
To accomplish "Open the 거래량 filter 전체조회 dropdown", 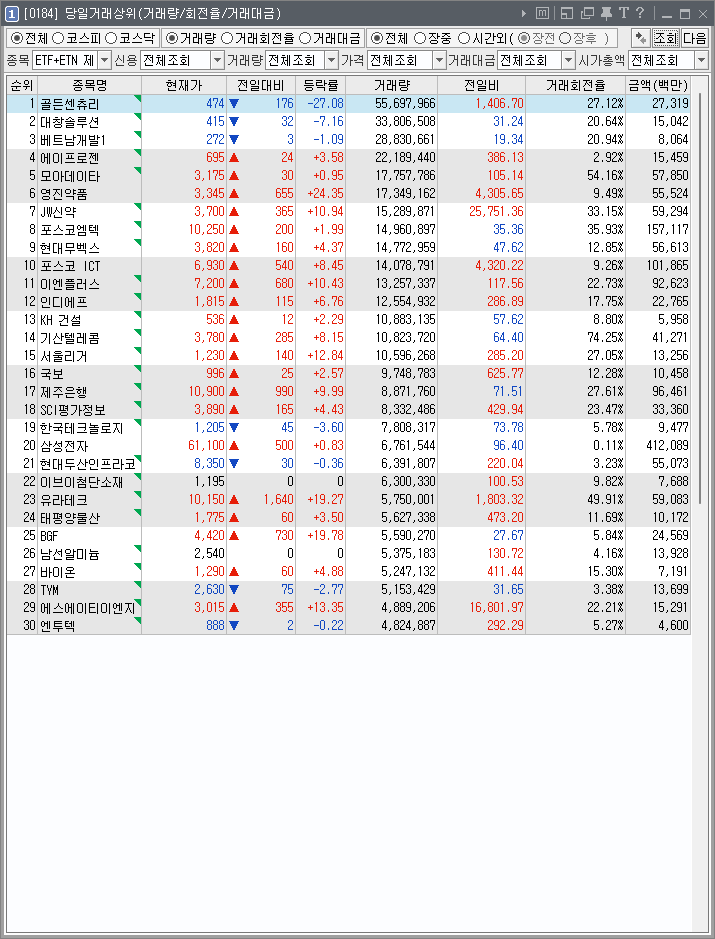I will point(331,60).
